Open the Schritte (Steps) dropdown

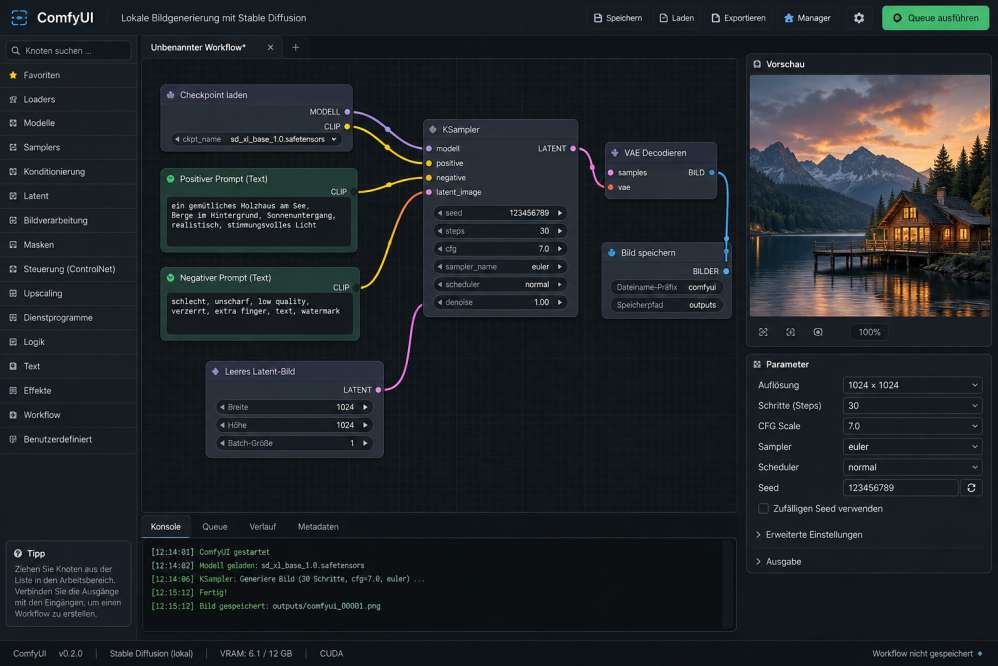point(911,406)
